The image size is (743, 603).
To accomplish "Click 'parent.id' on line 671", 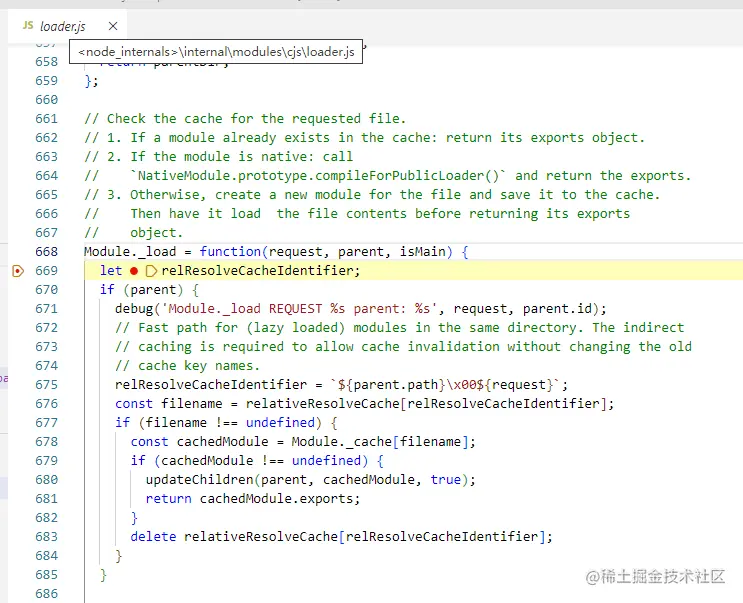I will [557, 309].
